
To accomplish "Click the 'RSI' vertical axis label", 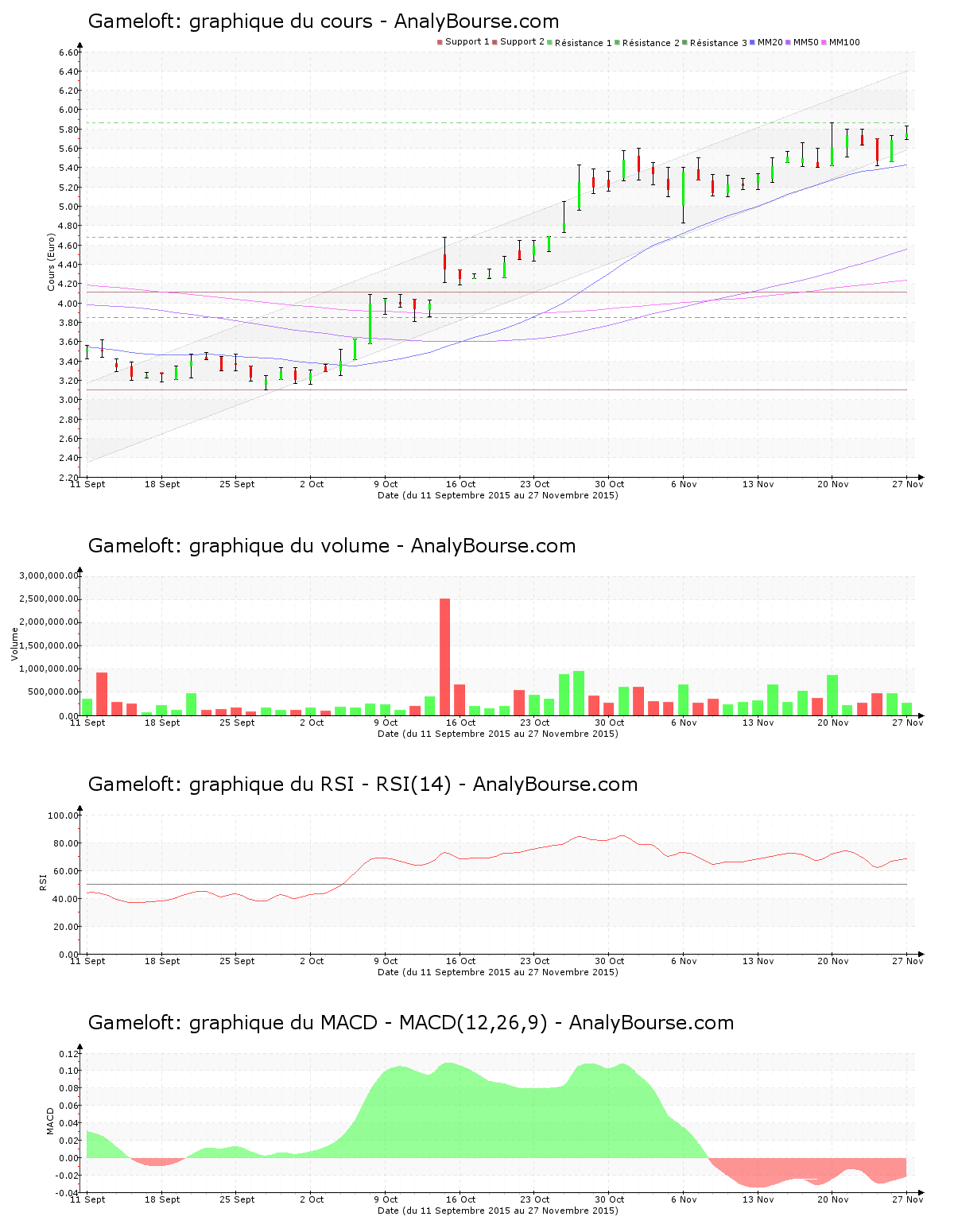I will coord(43,881).
